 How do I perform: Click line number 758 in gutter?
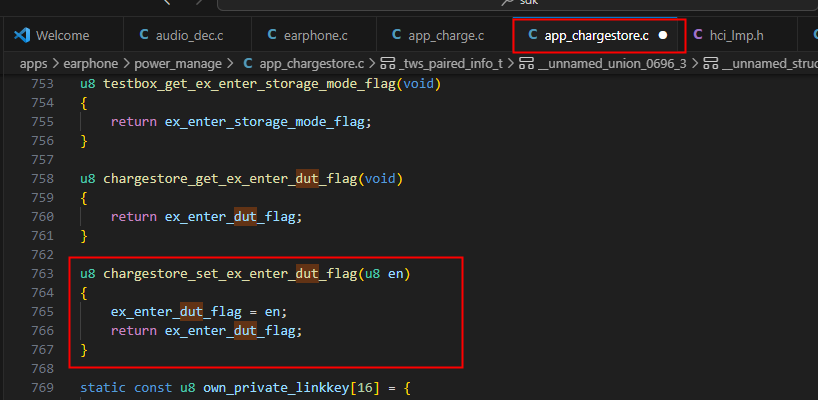(x=43, y=179)
